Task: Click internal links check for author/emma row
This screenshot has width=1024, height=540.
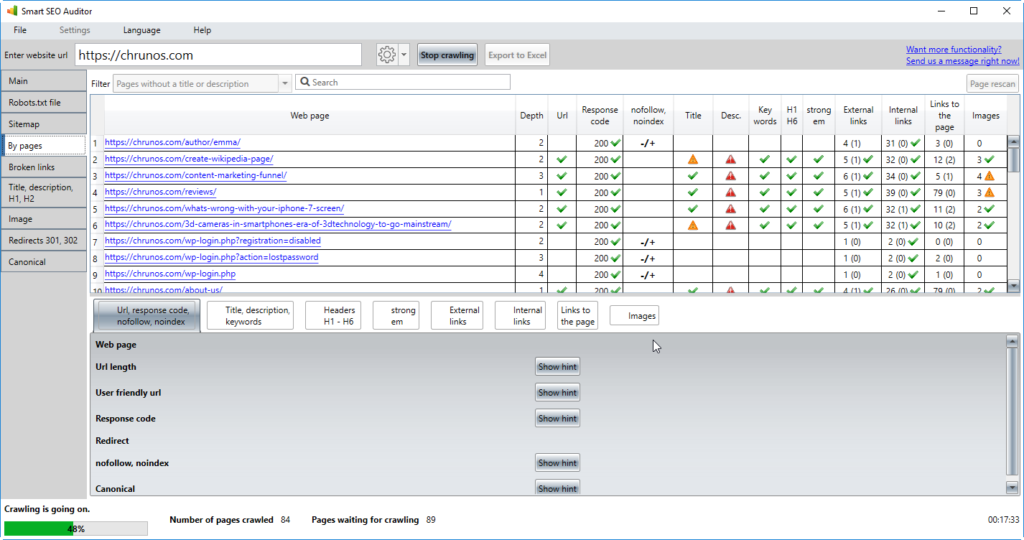Action: pos(915,143)
